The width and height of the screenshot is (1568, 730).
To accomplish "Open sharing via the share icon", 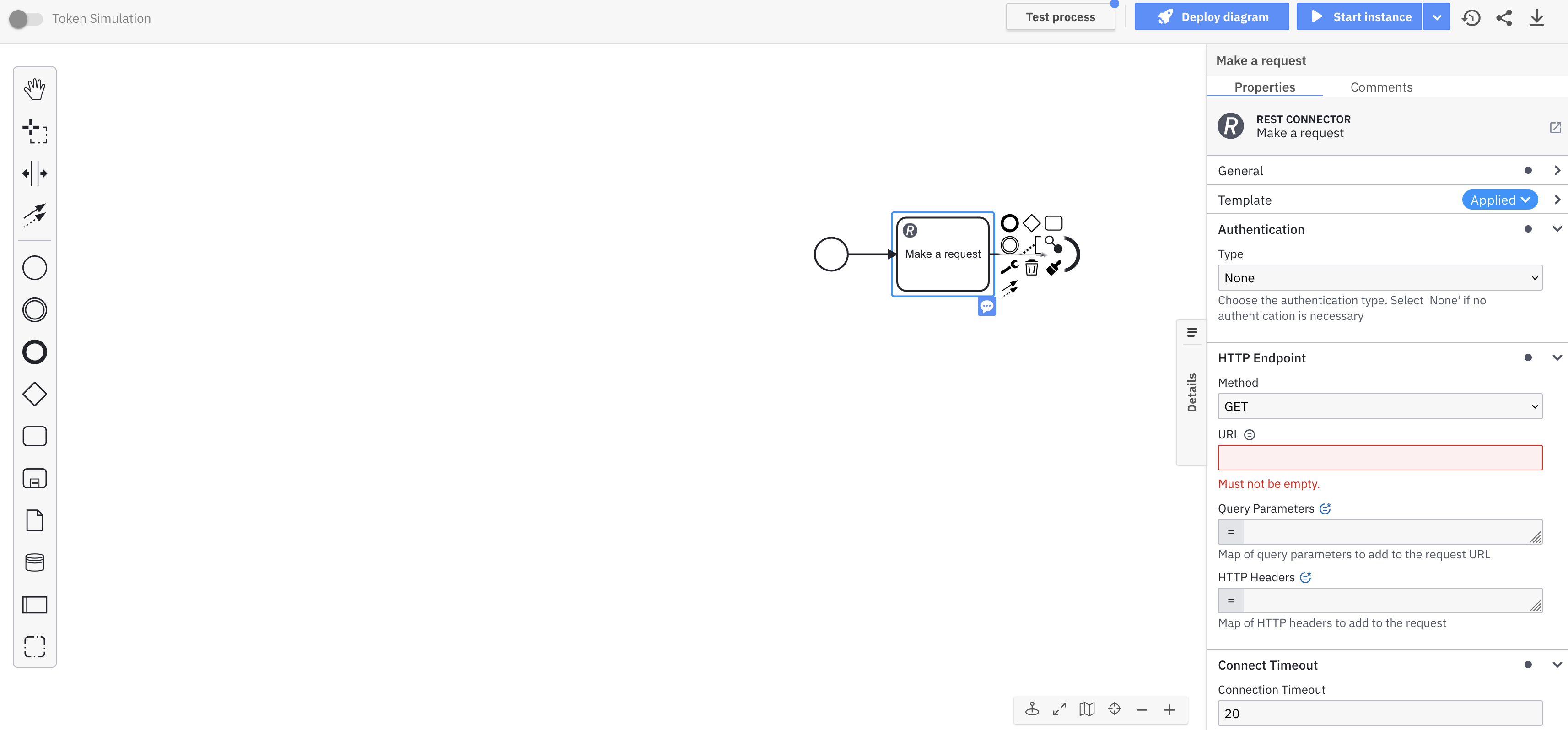I will click(x=1504, y=18).
